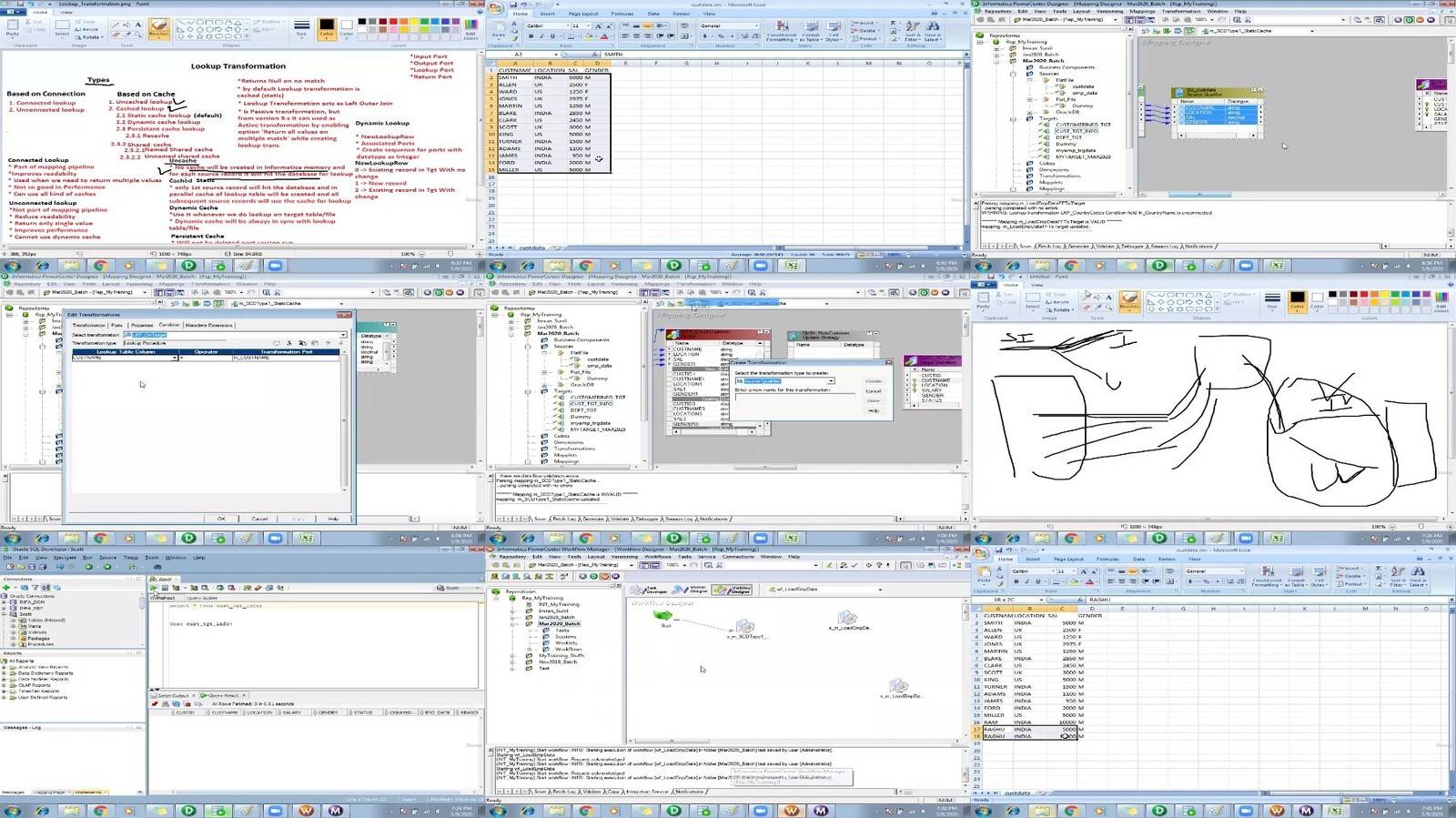This screenshot has width=1456, height=818.
Task: Click the New file icon in SQL Developer main toolbar
Action: pyautogui.click(x=10, y=567)
